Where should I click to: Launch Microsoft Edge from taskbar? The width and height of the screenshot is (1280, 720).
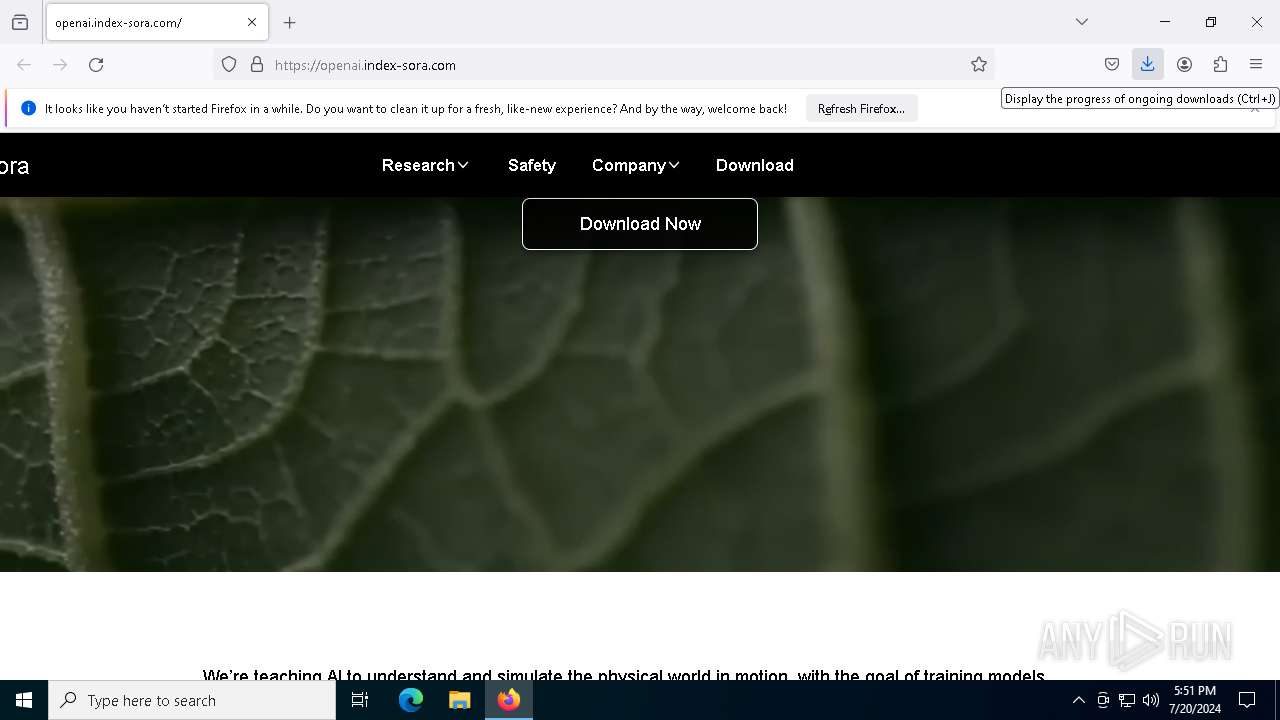pyautogui.click(x=411, y=700)
